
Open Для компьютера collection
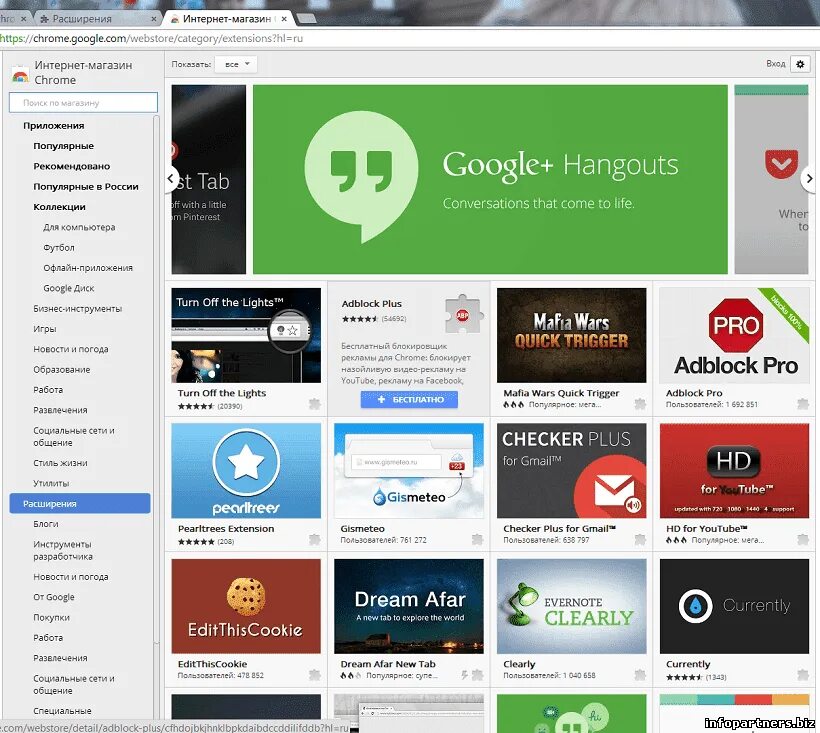tap(79, 227)
